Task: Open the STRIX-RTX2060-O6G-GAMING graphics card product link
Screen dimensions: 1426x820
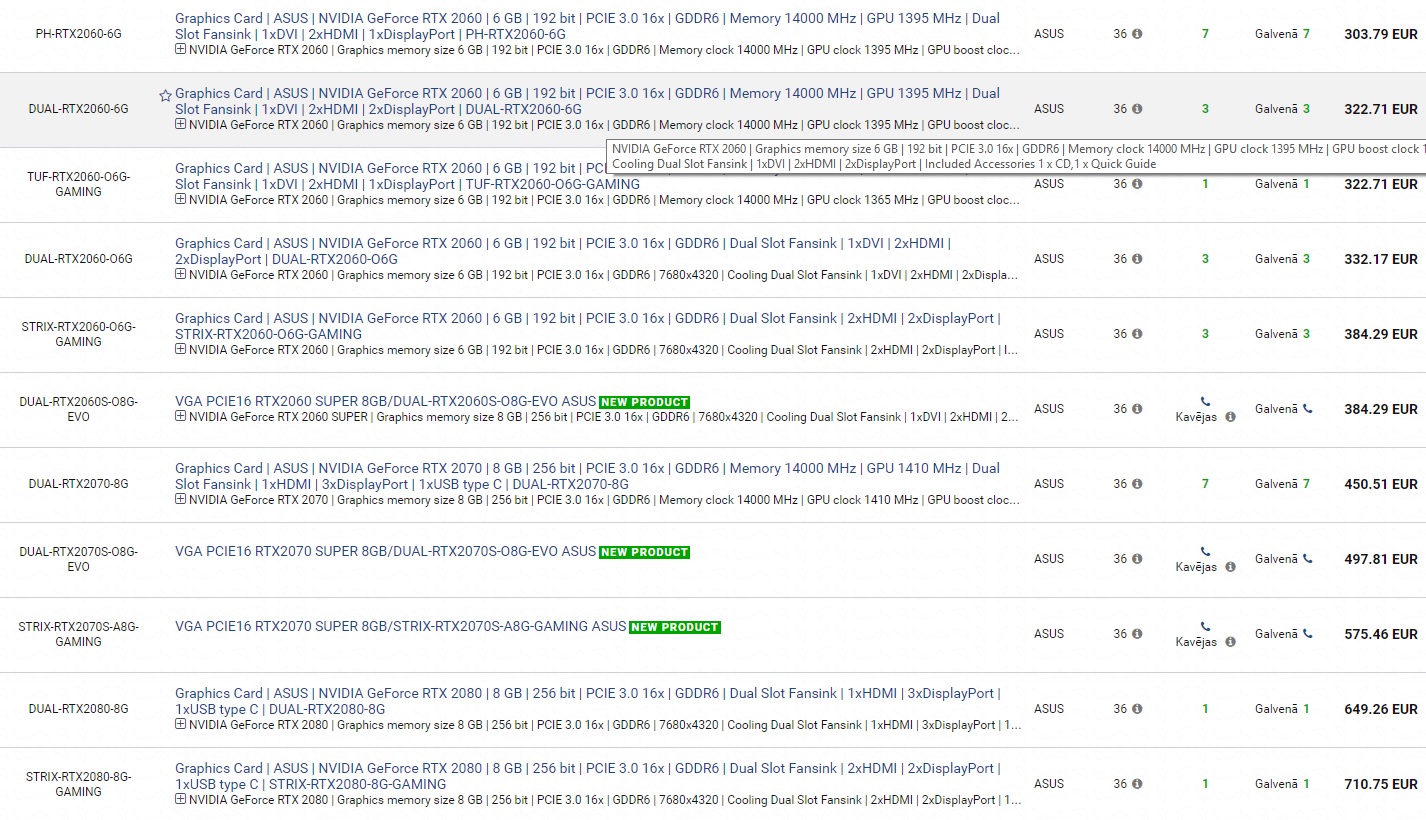Action: tap(587, 326)
